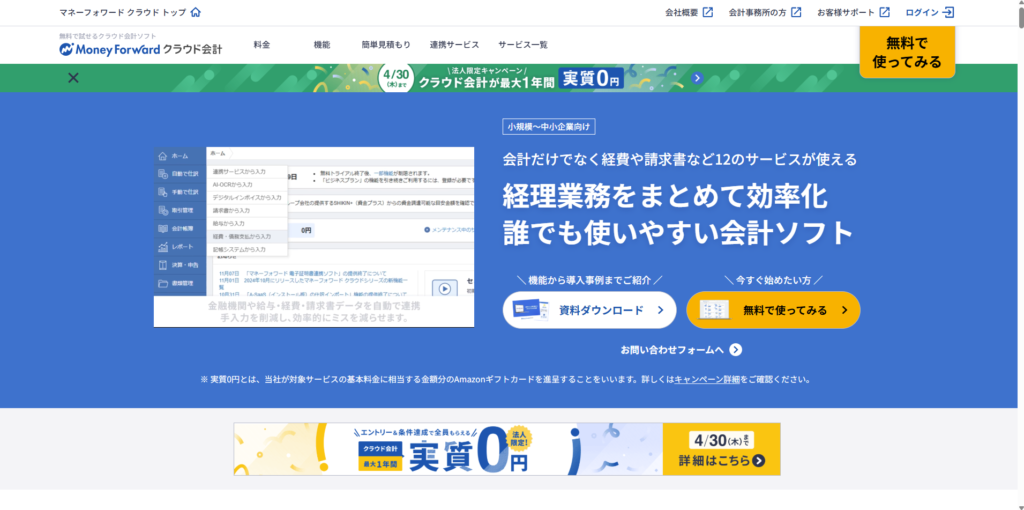The height and width of the screenshot is (510, 1024).
Task: Select 機能 in the navigation bar
Action: point(322,45)
